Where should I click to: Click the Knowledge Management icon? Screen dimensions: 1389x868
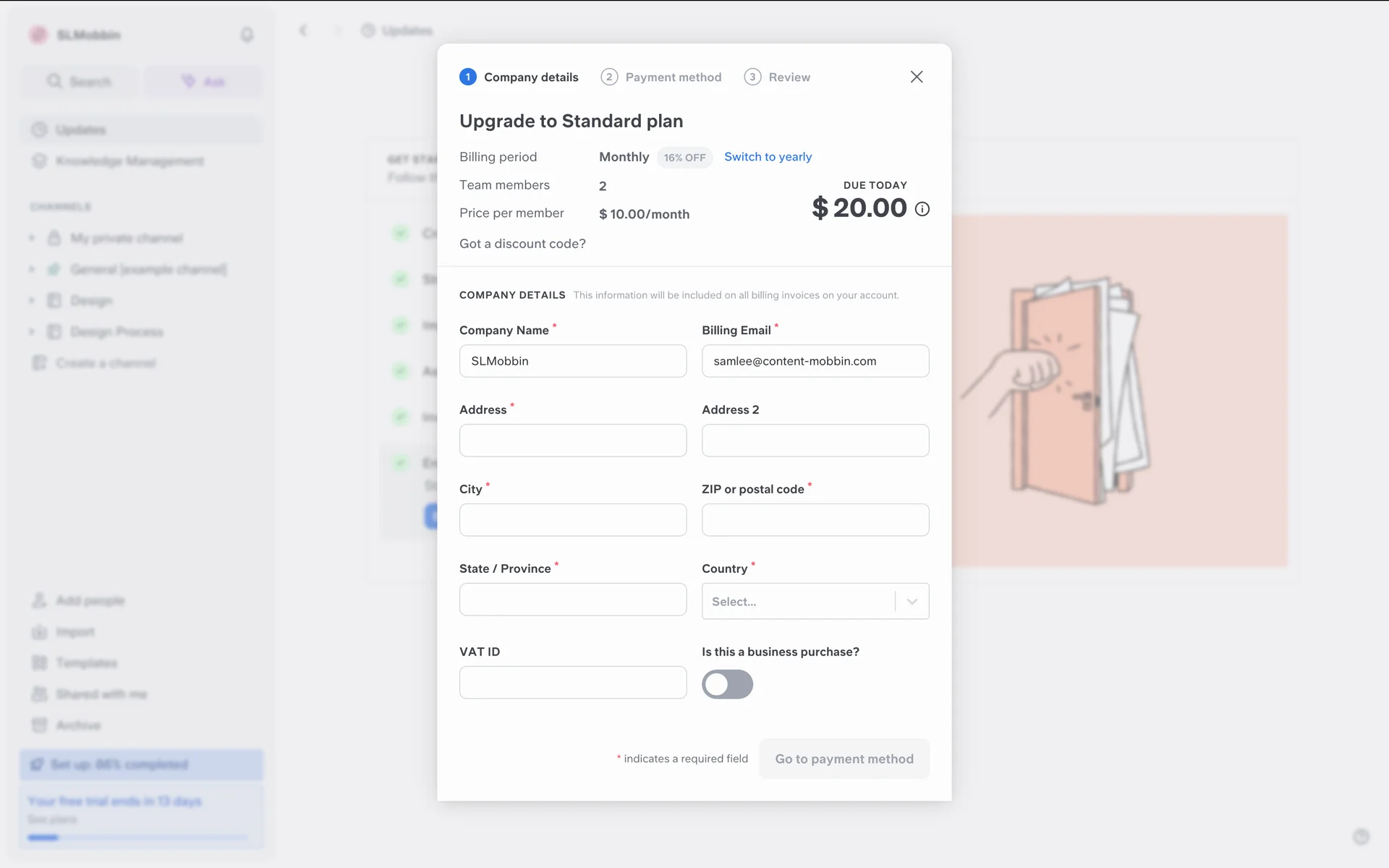[x=39, y=161]
